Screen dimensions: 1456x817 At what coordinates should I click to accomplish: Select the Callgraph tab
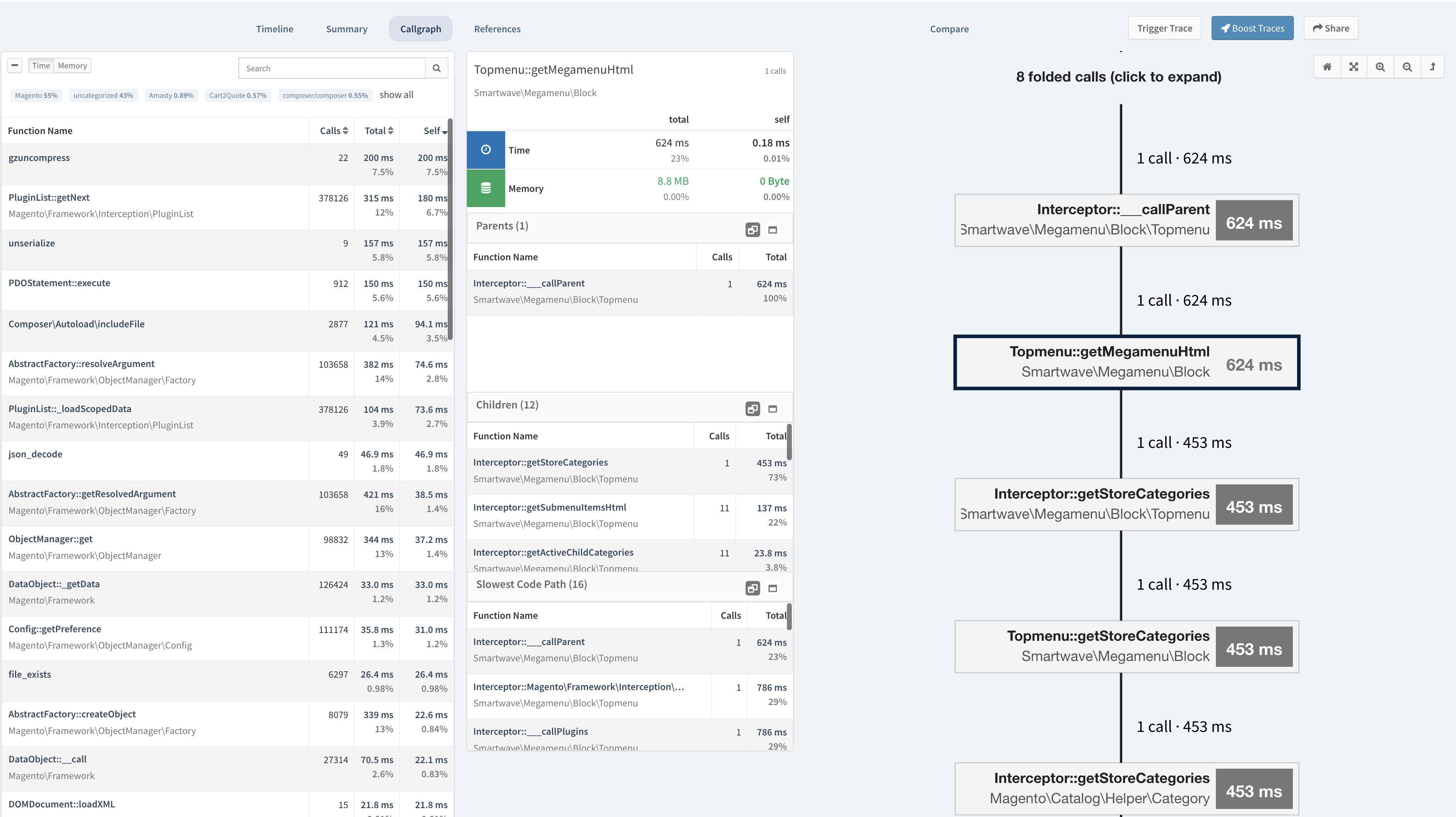420,29
